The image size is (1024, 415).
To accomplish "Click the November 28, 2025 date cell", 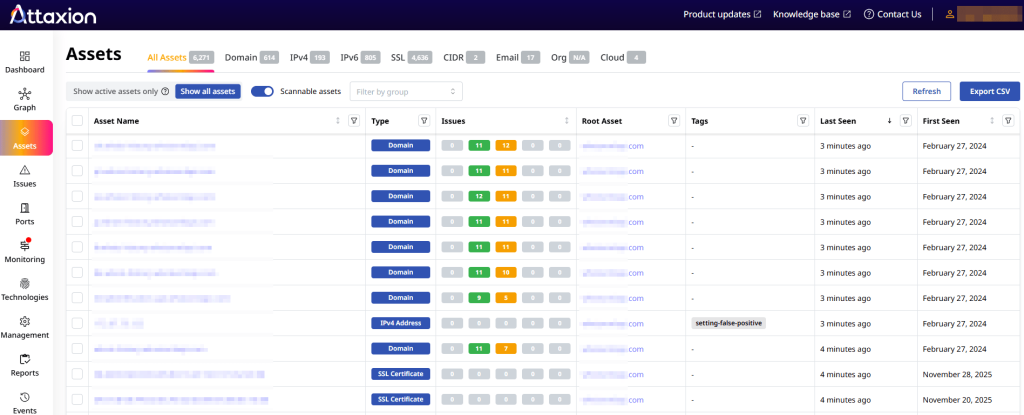I will tap(957, 374).
